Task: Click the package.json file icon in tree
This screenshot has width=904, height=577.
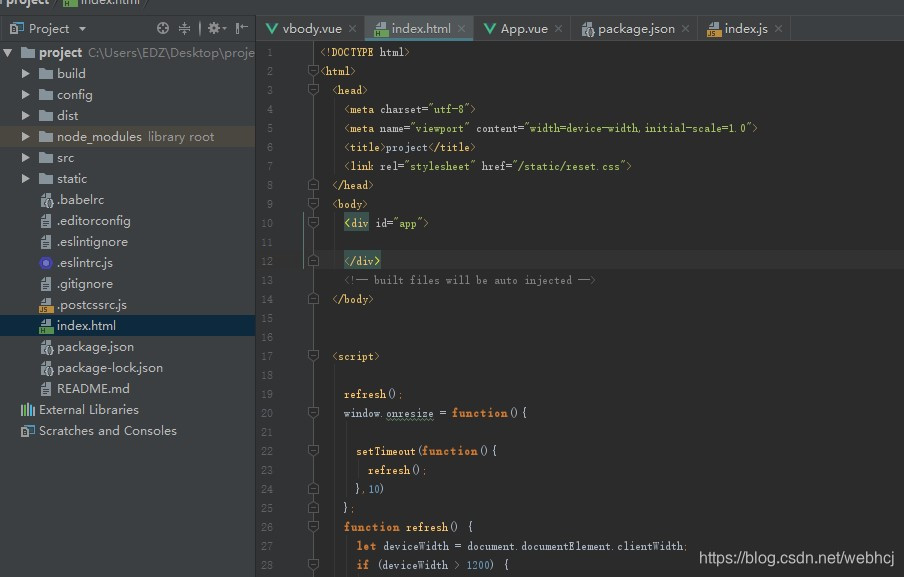Action: click(46, 348)
